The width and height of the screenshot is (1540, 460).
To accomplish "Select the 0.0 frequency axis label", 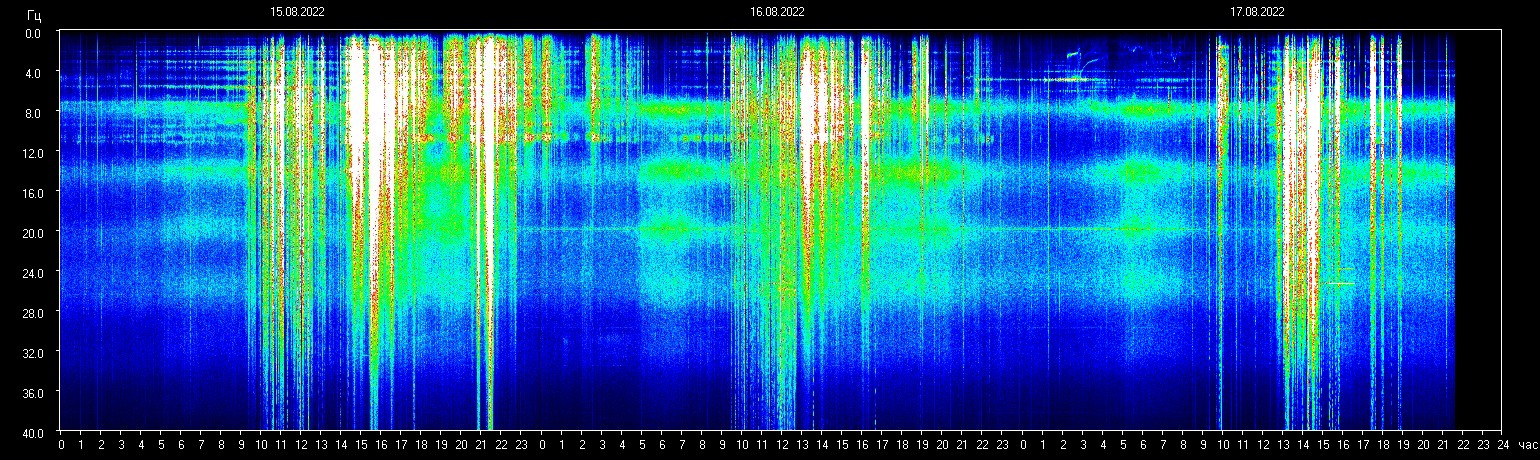I will click(x=33, y=33).
